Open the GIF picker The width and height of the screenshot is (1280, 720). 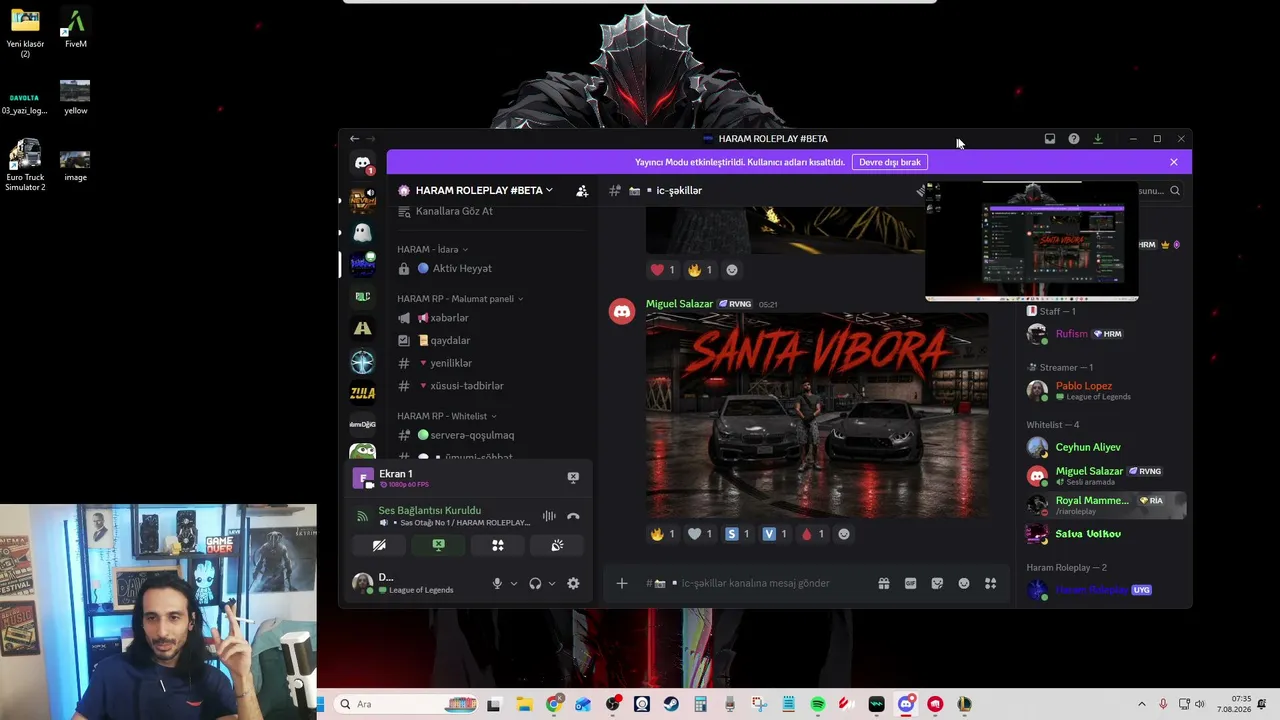pos(910,583)
